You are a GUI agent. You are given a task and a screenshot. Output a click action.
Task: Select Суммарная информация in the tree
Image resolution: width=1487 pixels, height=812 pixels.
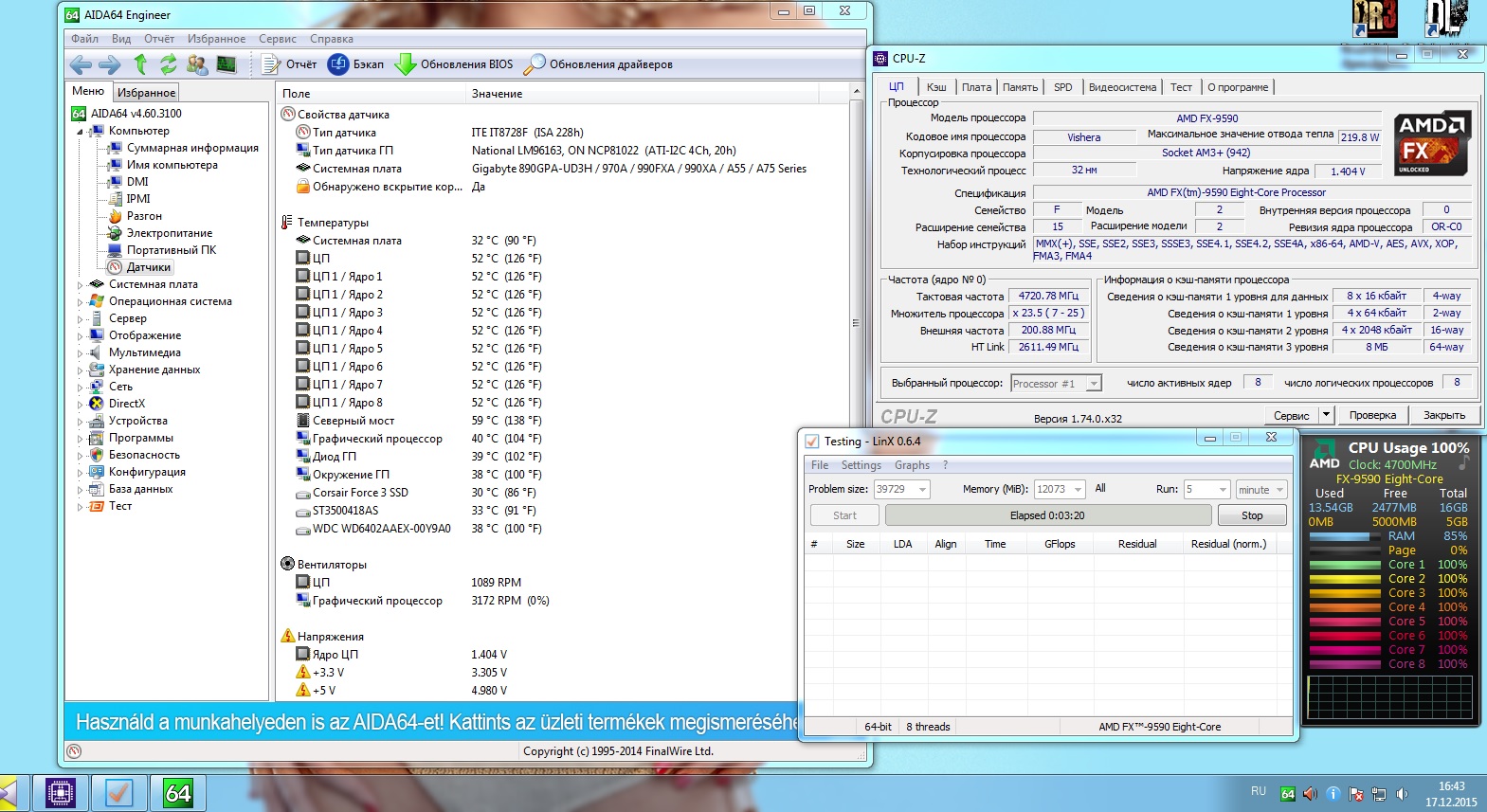click(192, 148)
